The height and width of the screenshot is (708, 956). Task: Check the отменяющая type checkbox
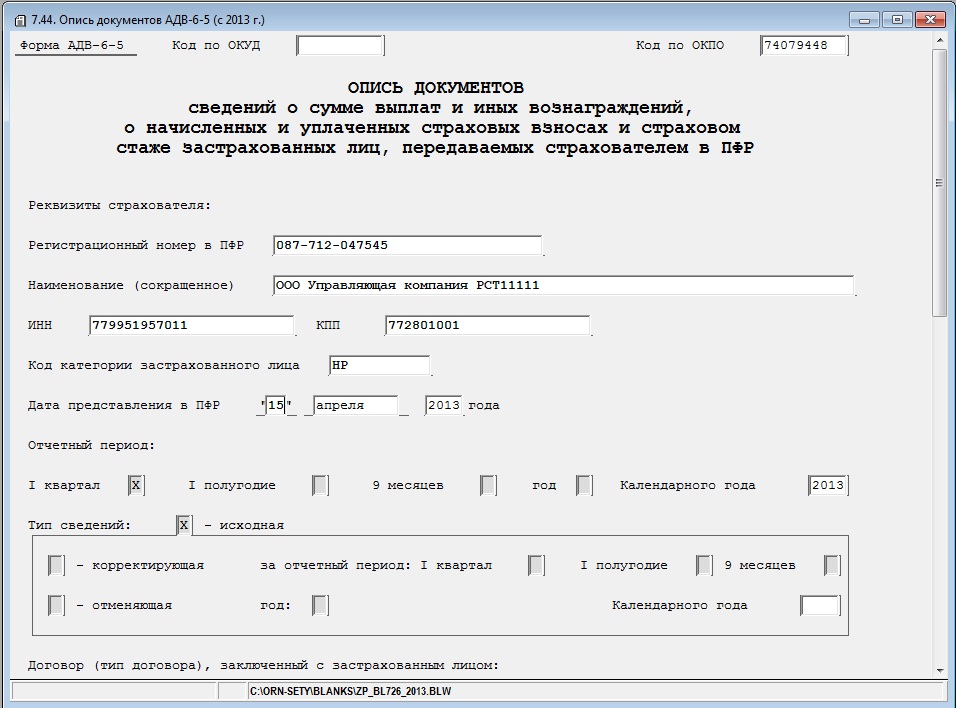(56, 606)
